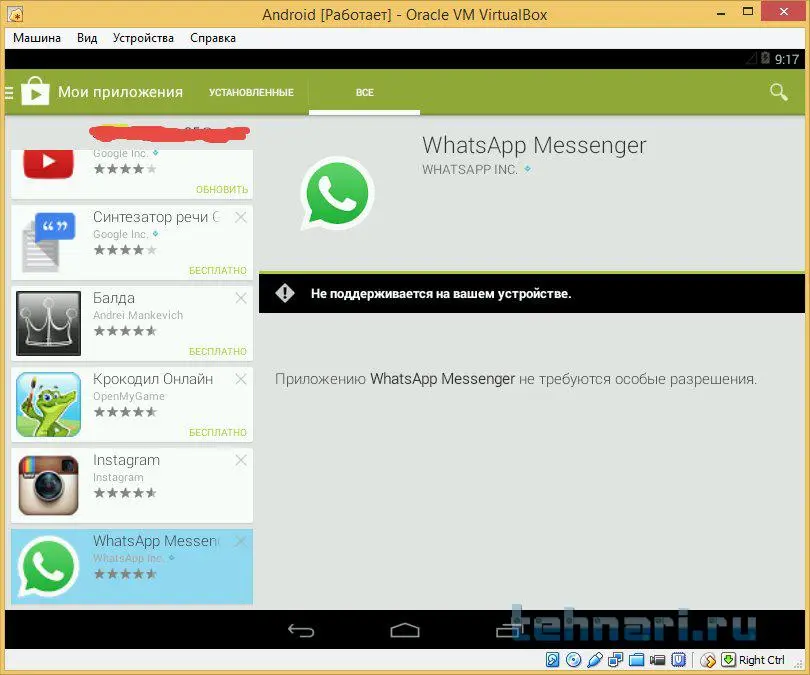
Task: Remove Синтезатор речи from the list
Action: [241, 217]
